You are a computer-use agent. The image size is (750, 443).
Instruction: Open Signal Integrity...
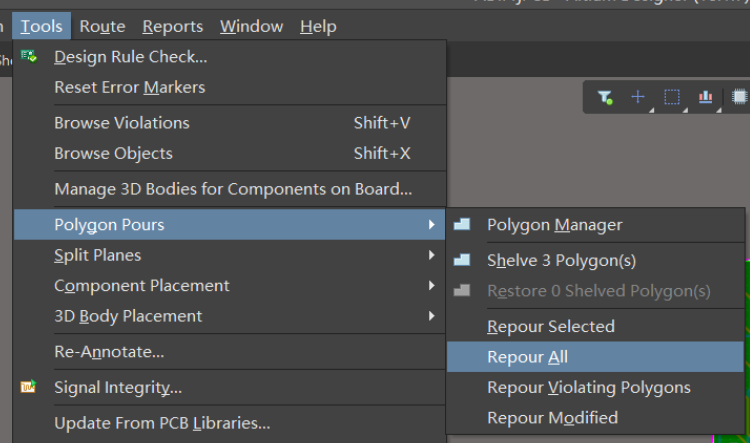click(230, 387)
